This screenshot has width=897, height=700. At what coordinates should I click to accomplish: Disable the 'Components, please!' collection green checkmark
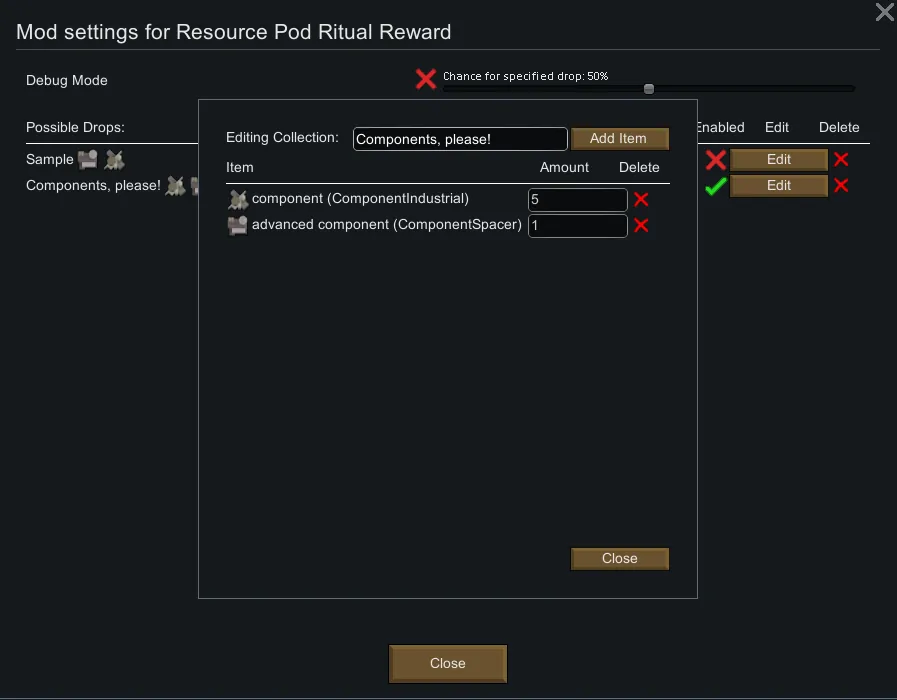click(x=715, y=186)
